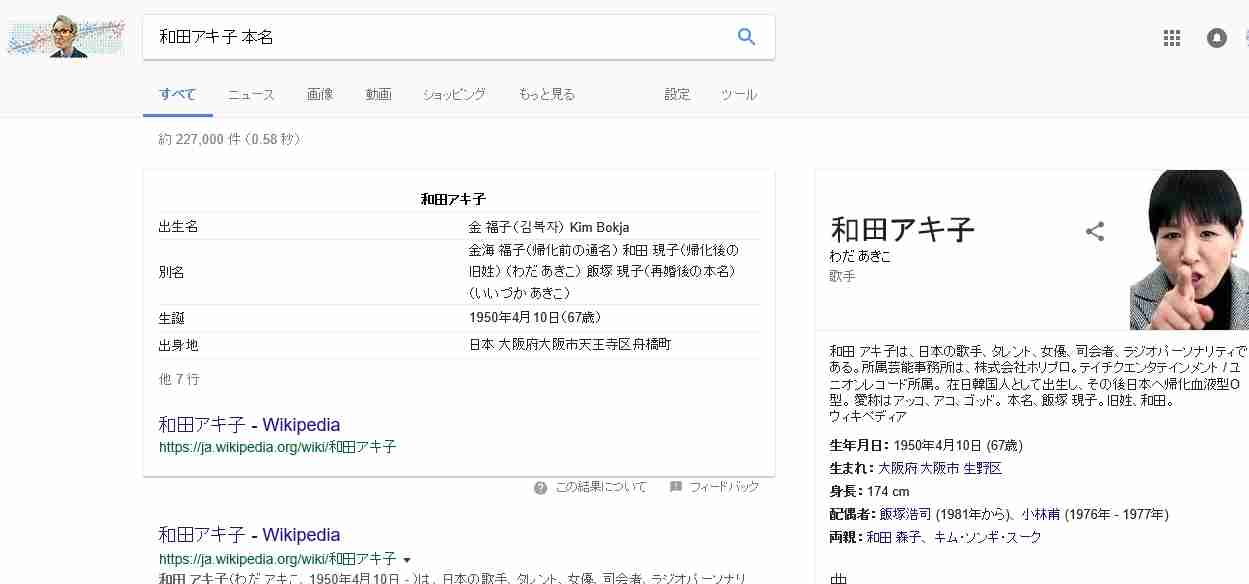The width and height of the screenshot is (1249, 584).
Task: Share the 和田アキ子 knowledge panel
Action: point(1095,232)
